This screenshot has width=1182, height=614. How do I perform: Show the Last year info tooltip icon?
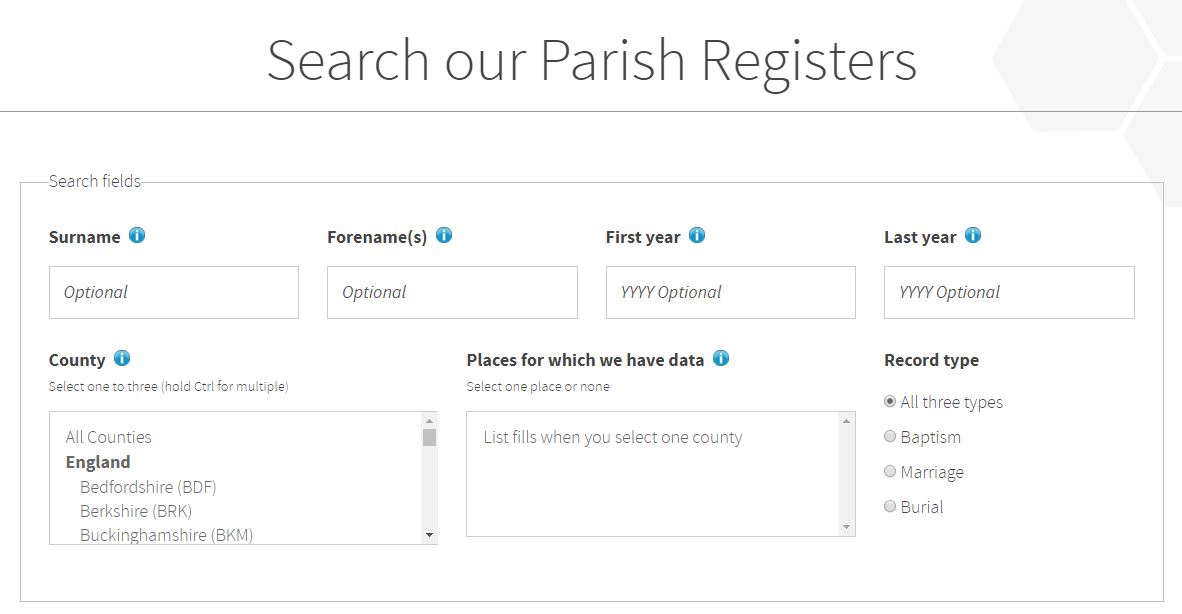pyautogui.click(x=973, y=236)
